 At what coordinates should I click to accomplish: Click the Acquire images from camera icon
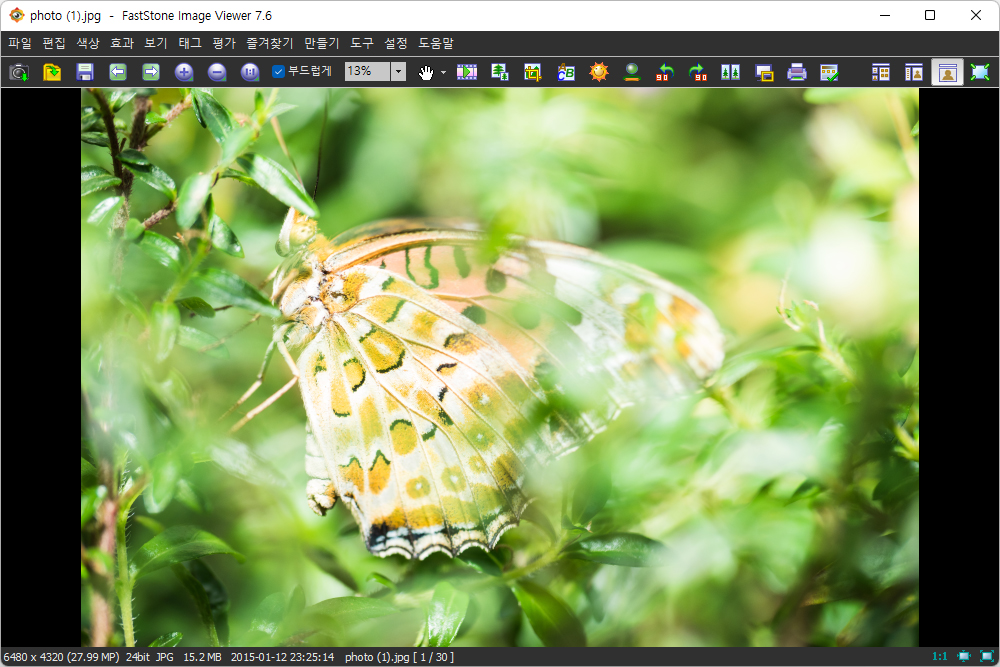[x=18, y=72]
